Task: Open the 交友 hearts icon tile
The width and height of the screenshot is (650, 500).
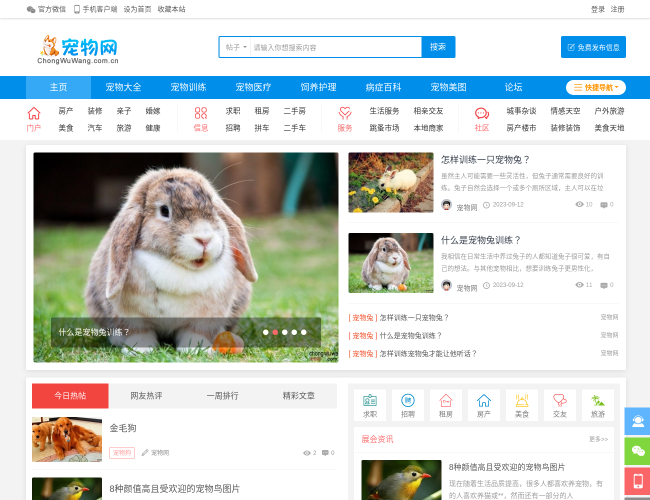Action: click(x=560, y=405)
